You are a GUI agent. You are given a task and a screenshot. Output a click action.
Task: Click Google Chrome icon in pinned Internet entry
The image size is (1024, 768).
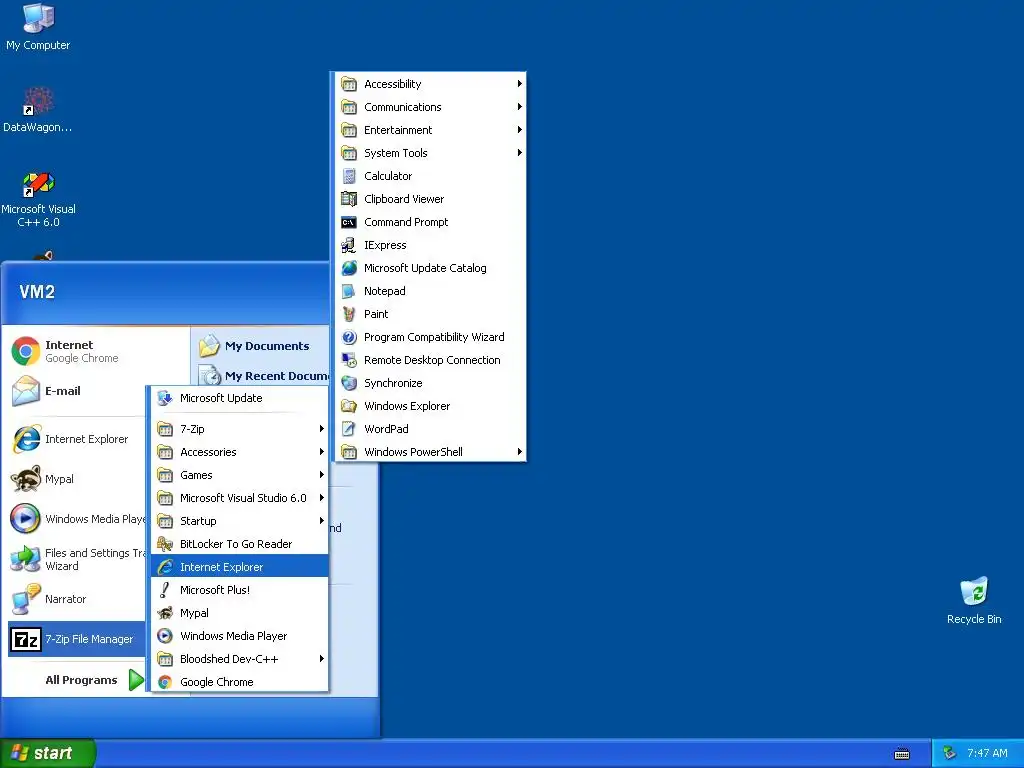click(x=25, y=351)
